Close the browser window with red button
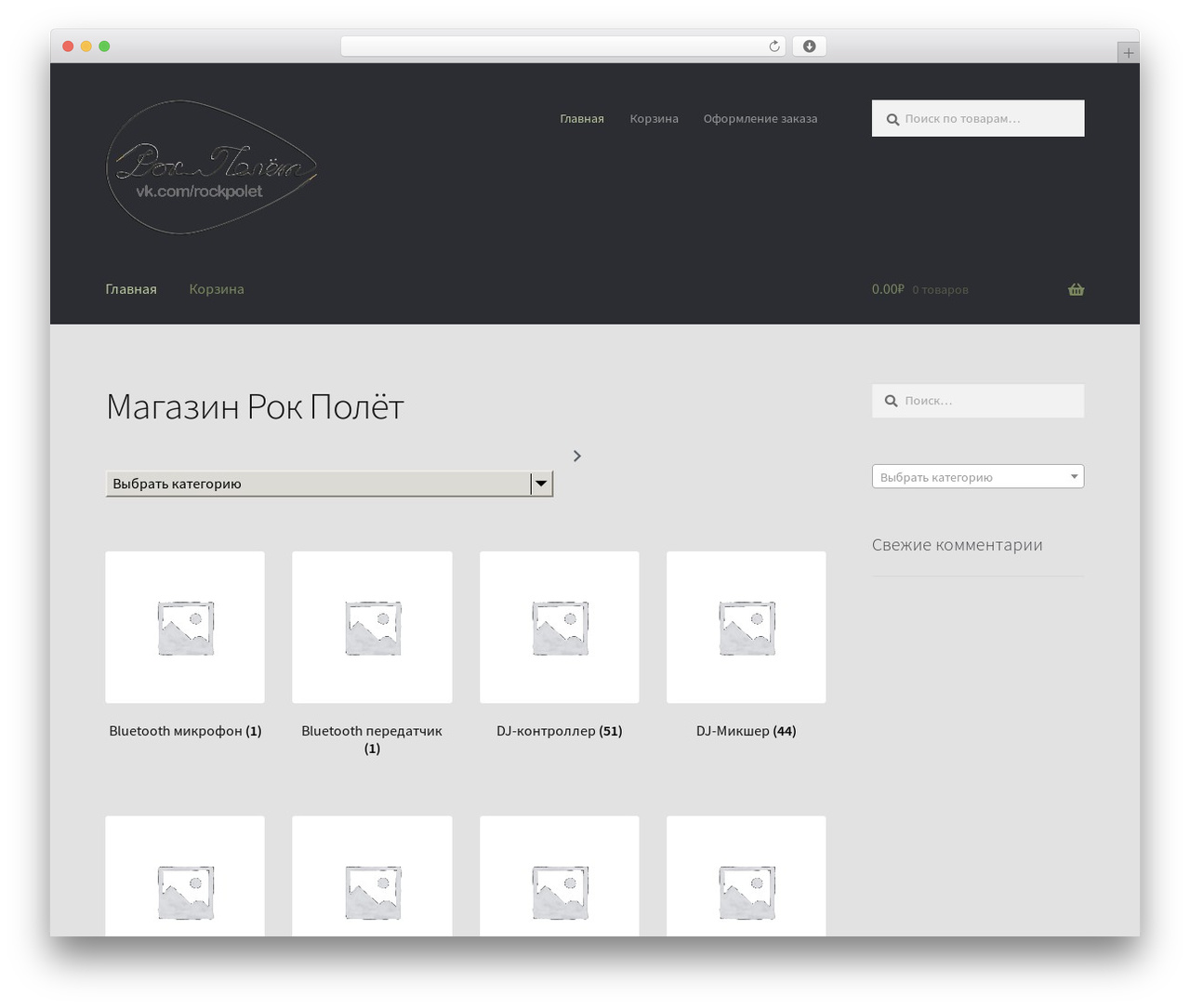1190x1008 pixels. click(x=68, y=46)
